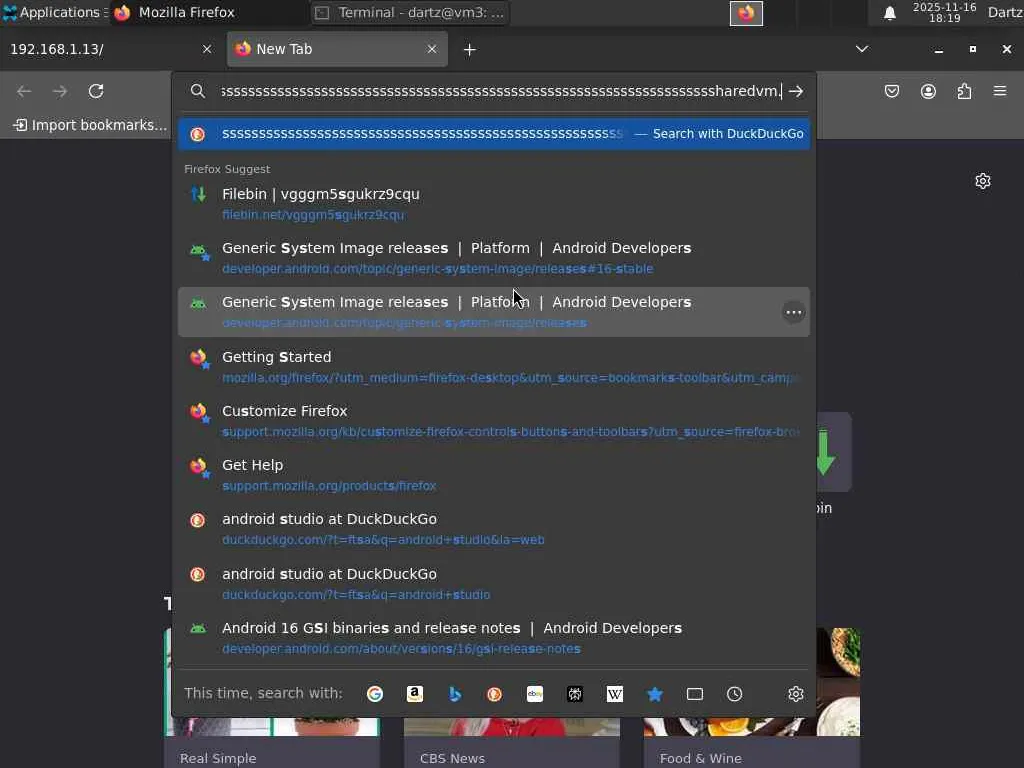Click Import bookmarks in bookmarks toolbar
This screenshot has height=768, width=1024.
[x=91, y=125]
